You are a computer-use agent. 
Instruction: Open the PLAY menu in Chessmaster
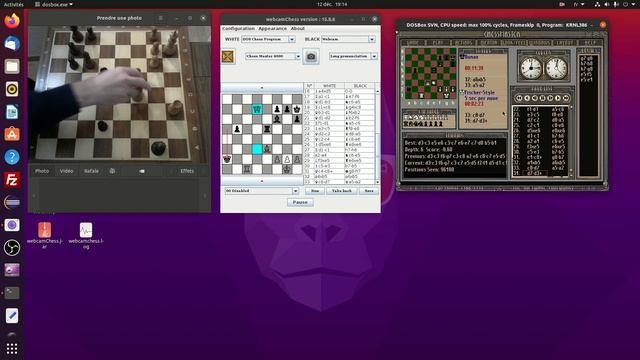tap(438, 42)
